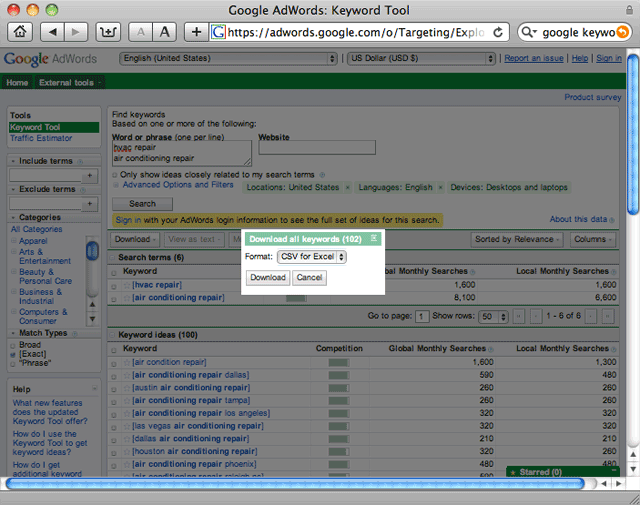Click the Download button in the dialog
The height and width of the screenshot is (505, 640).
coord(268,278)
